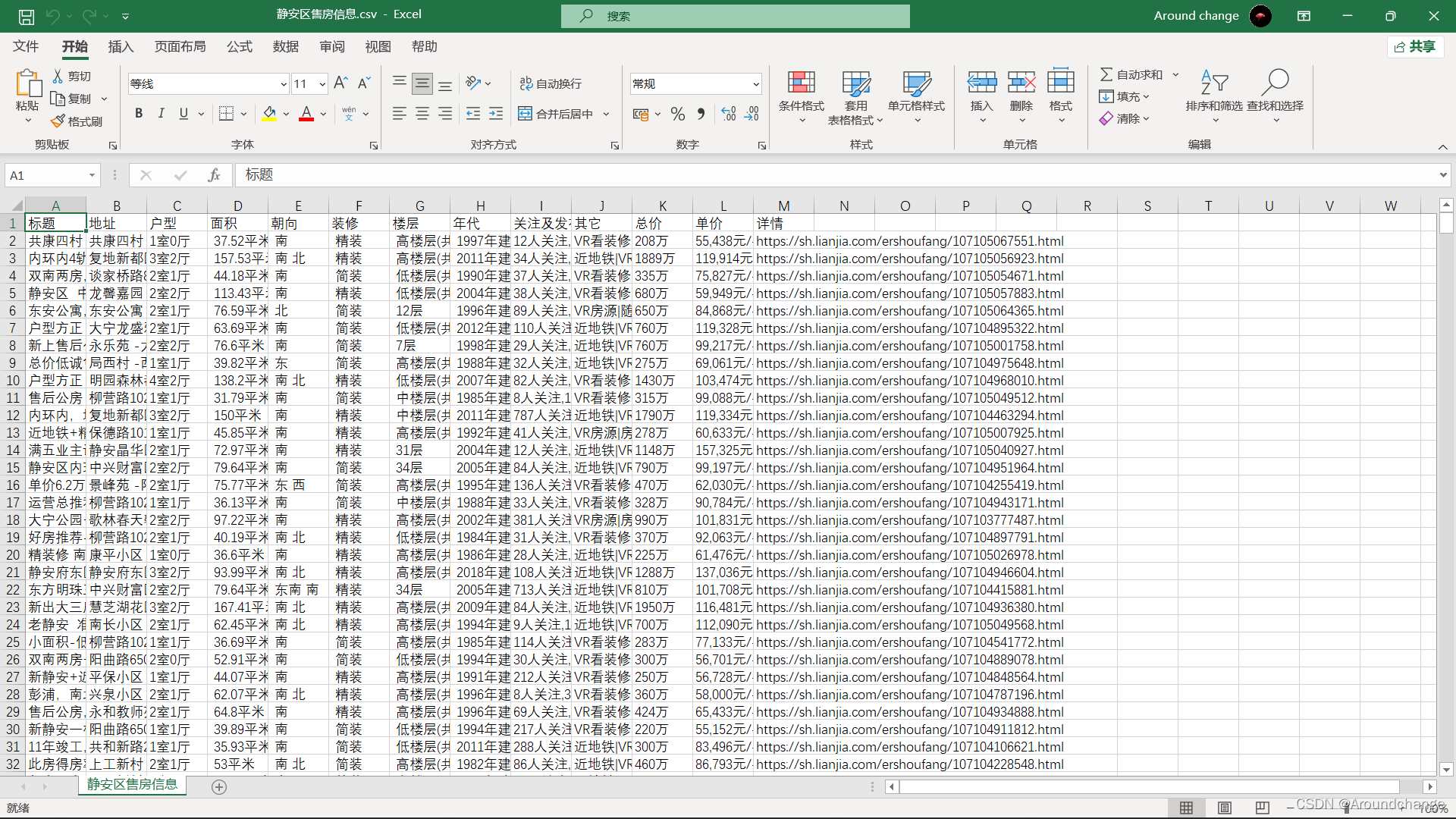Toggle Wrap Text (自动换行)
The width and height of the screenshot is (1456, 819).
click(551, 83)
